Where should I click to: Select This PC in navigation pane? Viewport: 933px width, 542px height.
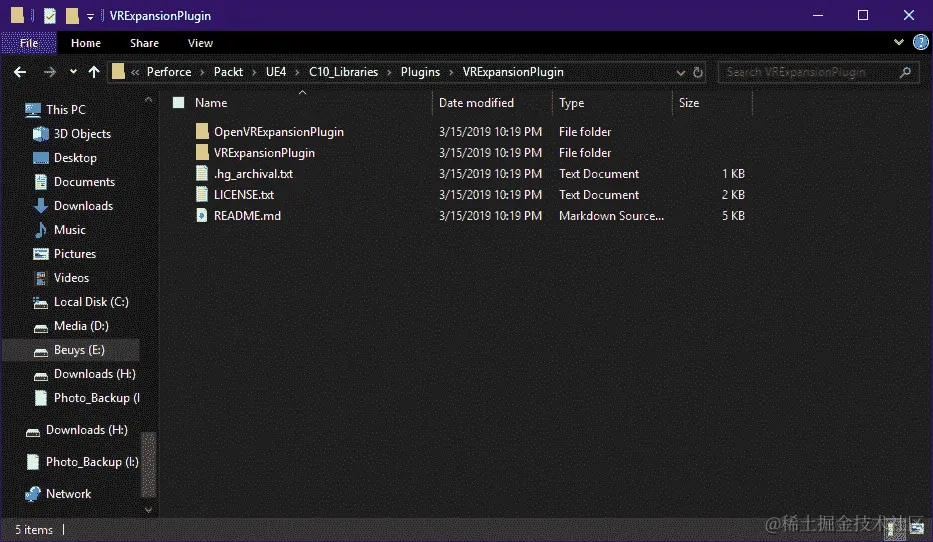coord(65,109)
